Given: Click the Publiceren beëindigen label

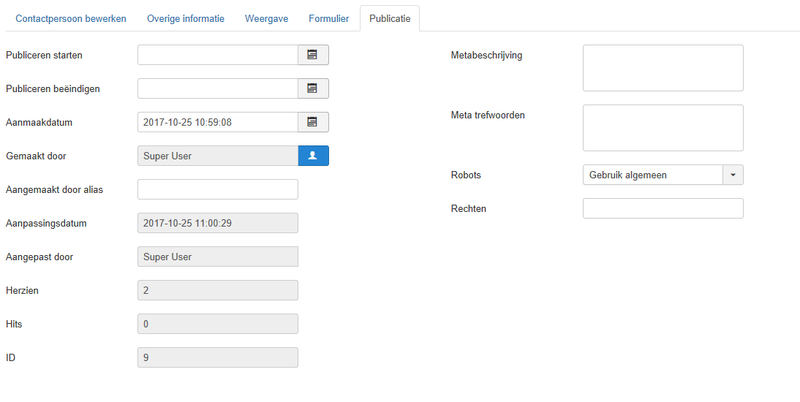Looking at the screenshot, I should 53,89.
